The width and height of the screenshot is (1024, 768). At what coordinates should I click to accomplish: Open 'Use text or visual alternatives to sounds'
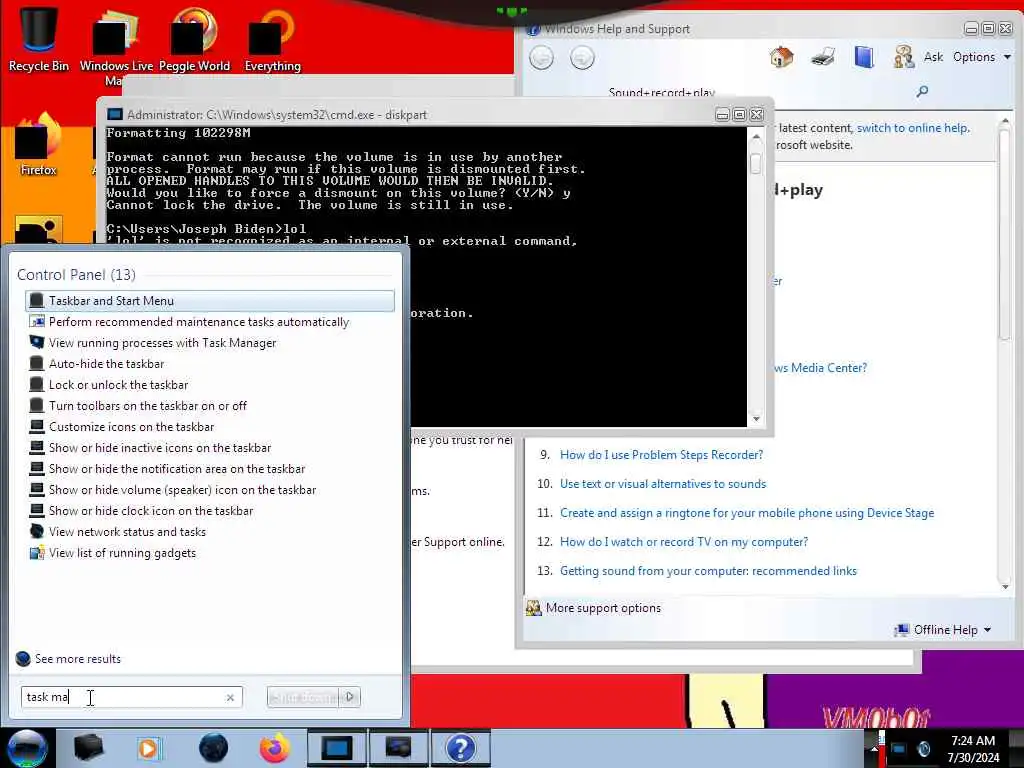662,484
